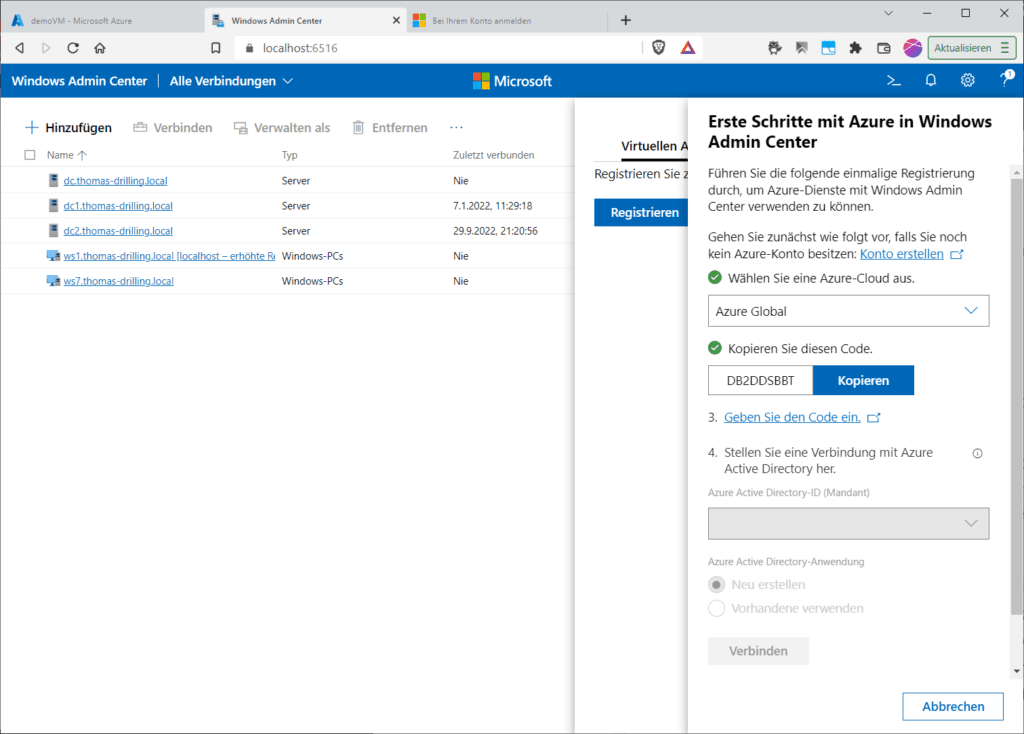Open the browser extensions puzzle icon
This screenshot has height=734, width=1024.
point(855,48)
